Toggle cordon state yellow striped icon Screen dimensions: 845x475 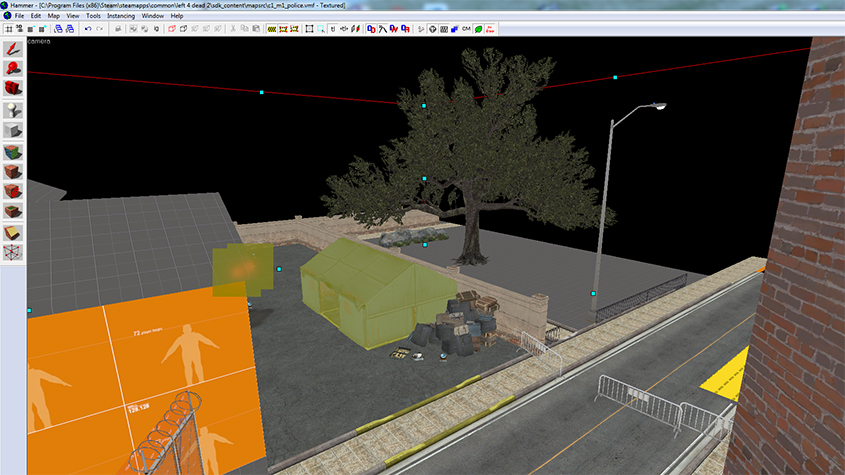point(272,29)
